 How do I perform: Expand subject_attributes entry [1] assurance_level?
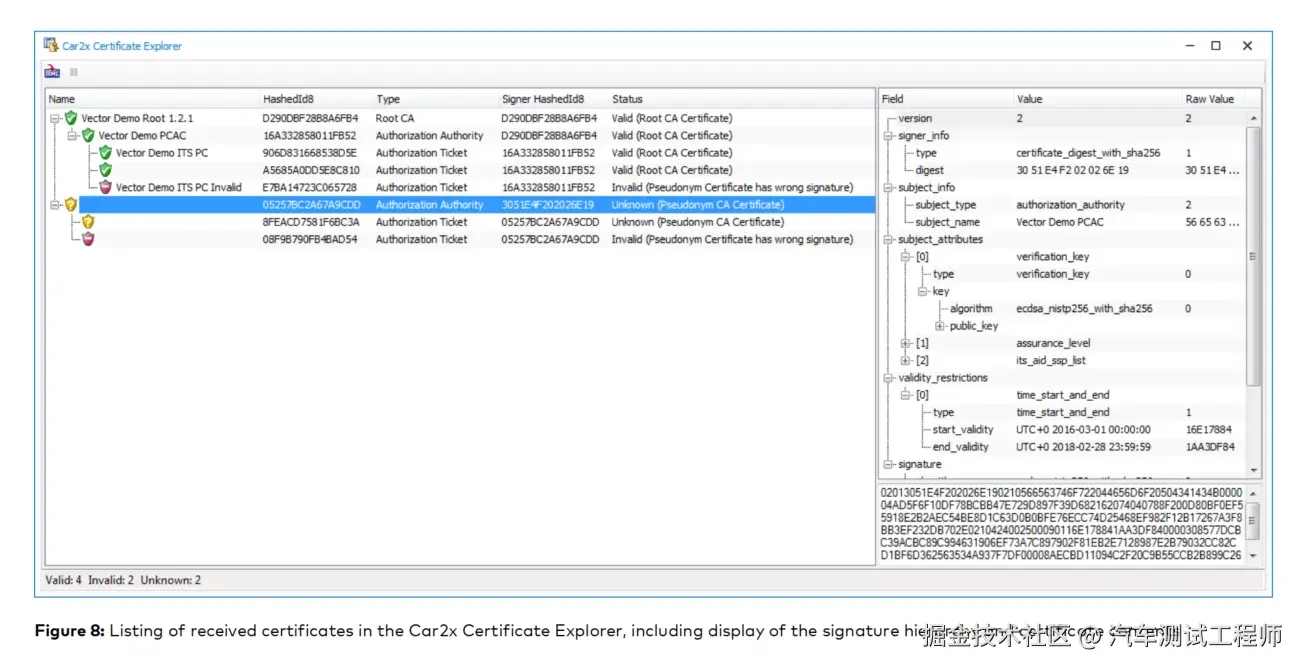pos(906,343)
